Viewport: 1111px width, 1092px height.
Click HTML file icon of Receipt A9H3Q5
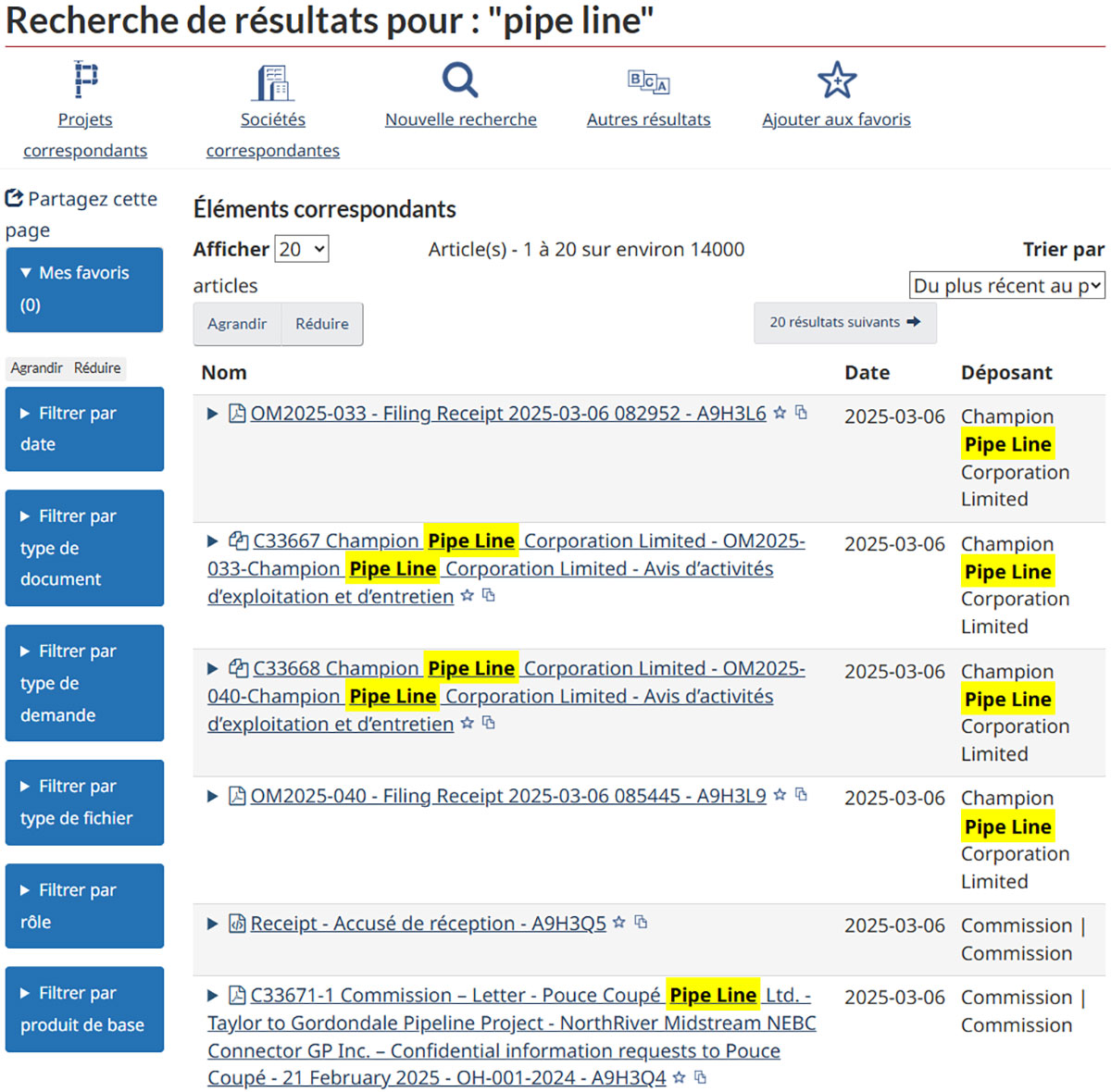pos(237,923)
